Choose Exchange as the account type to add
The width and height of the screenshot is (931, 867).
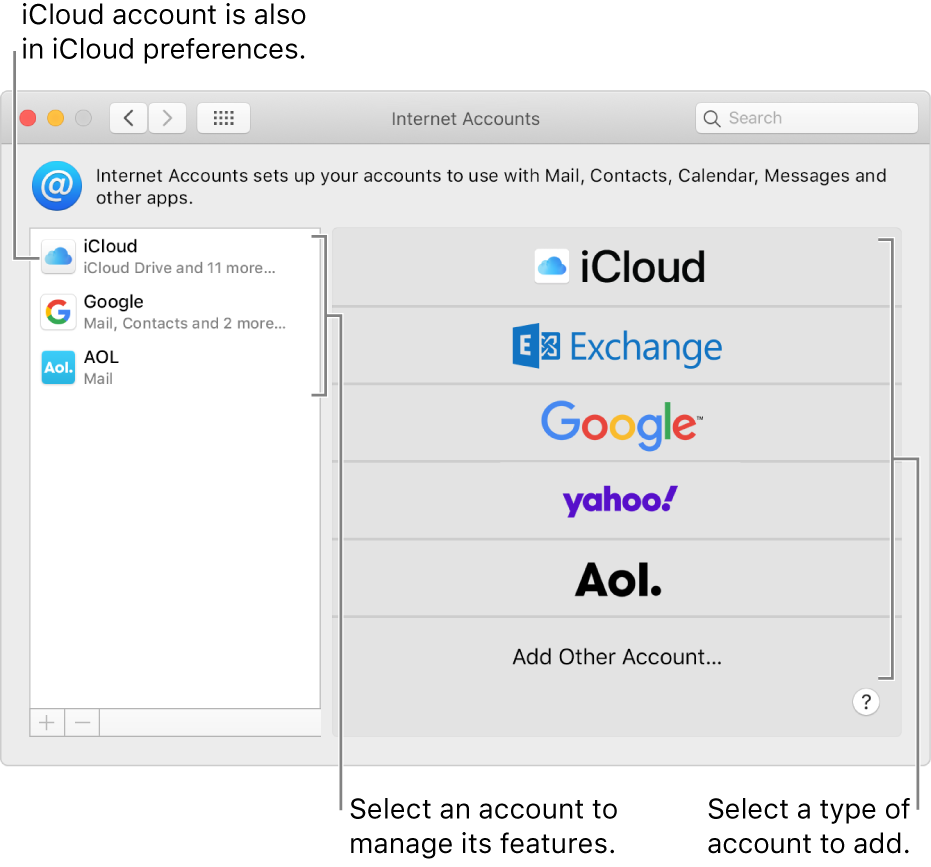pyautogui.click(x=616, y=346)
